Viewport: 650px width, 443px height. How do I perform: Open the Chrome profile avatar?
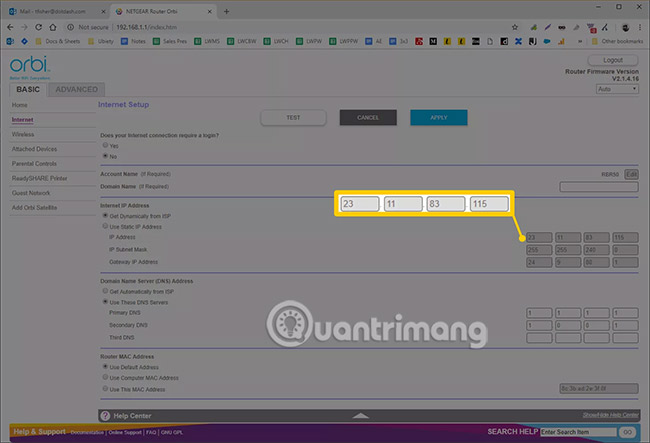[626, 27]
